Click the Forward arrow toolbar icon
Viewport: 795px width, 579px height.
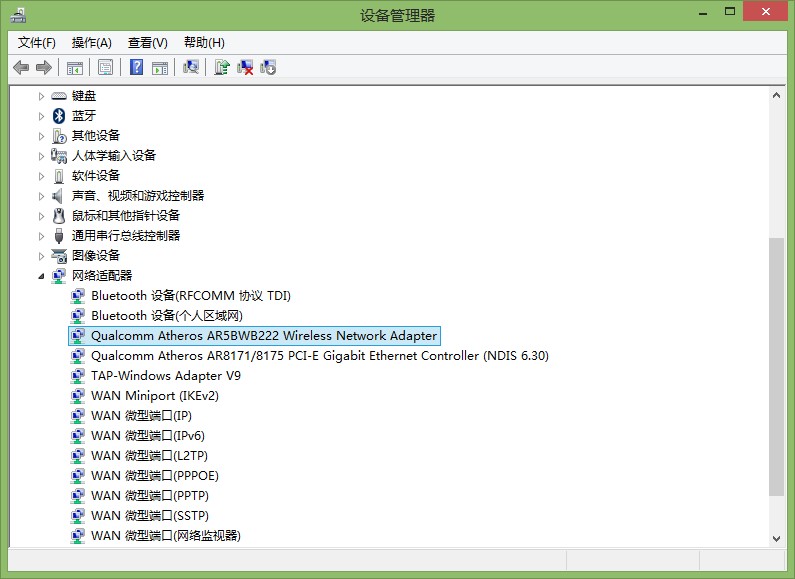pyautogui.click(x=44, y=67)
